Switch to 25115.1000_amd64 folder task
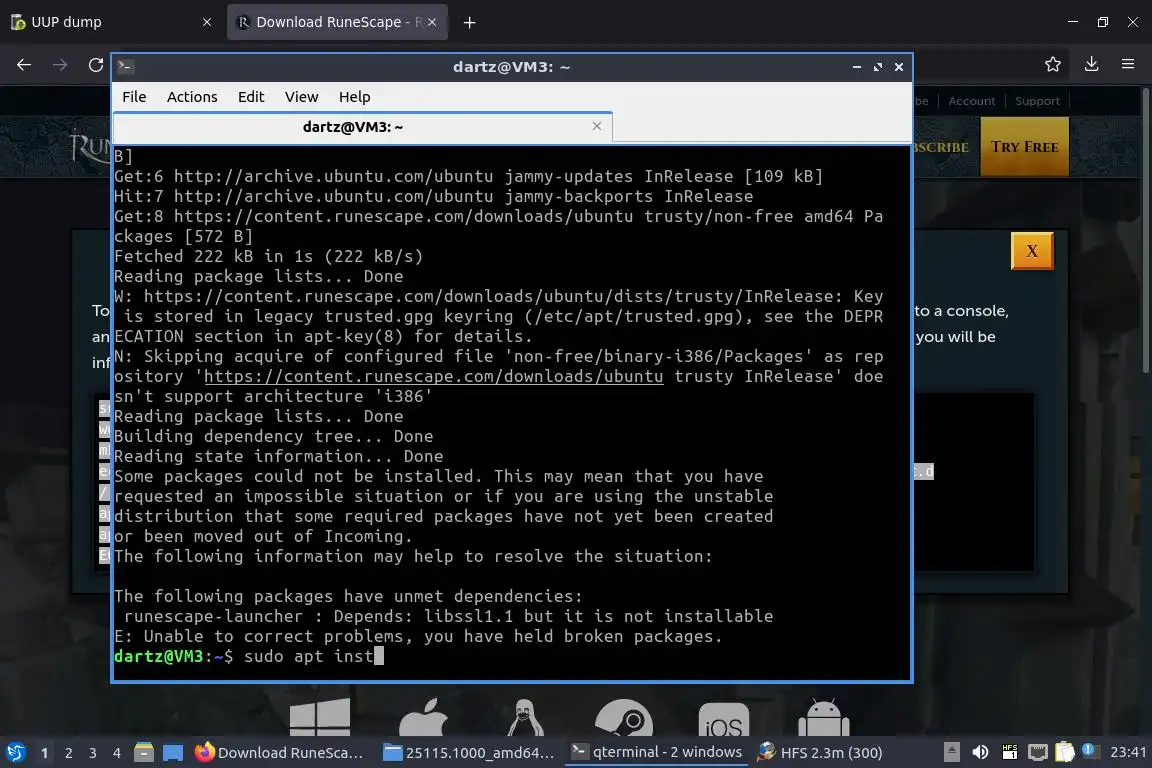The height and width of the screenshot is (768, 1152). click(470, 753)
